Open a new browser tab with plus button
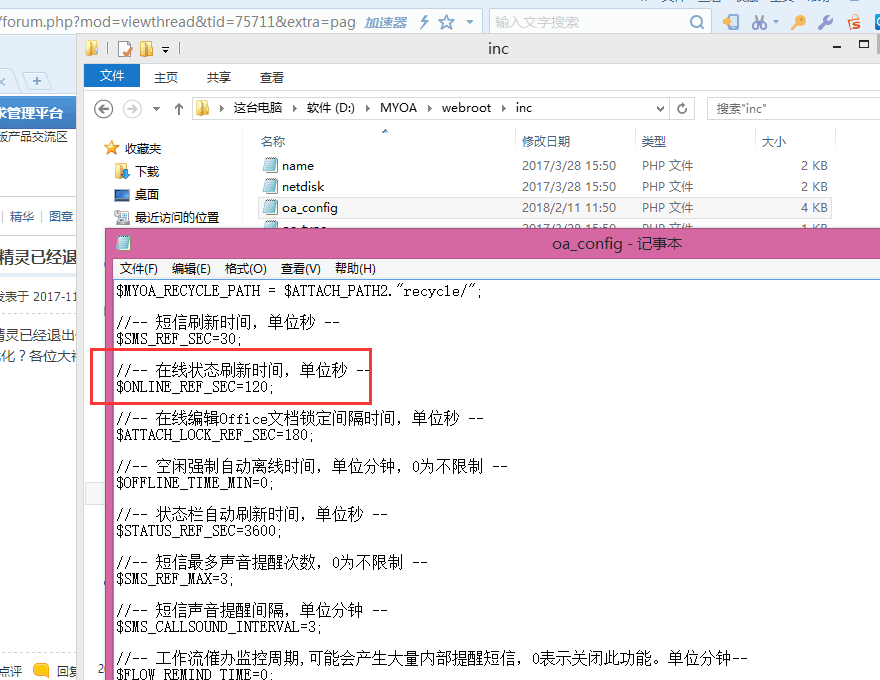The width and height of the screenshot is (880, 680). tap(37, 81)
